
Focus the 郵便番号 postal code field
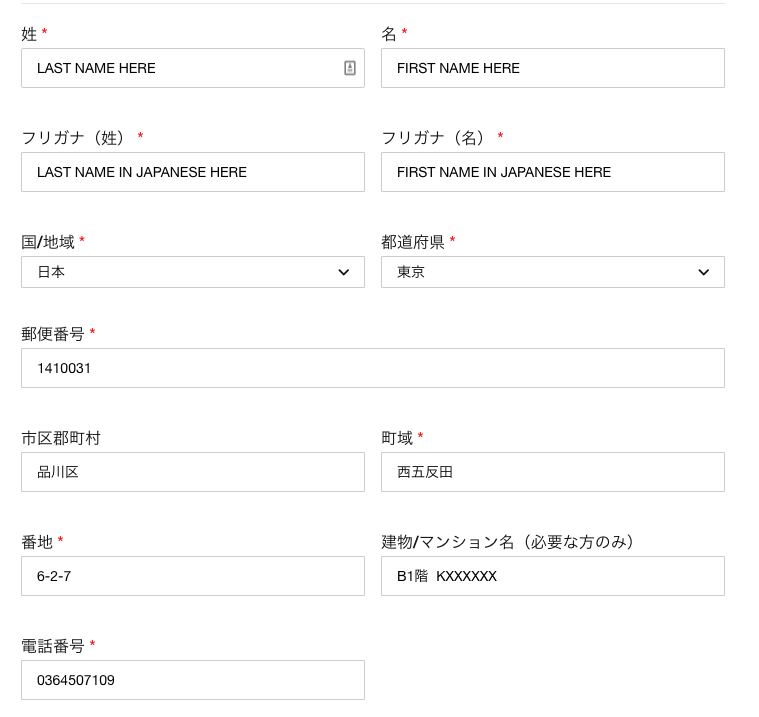[373, 368]
